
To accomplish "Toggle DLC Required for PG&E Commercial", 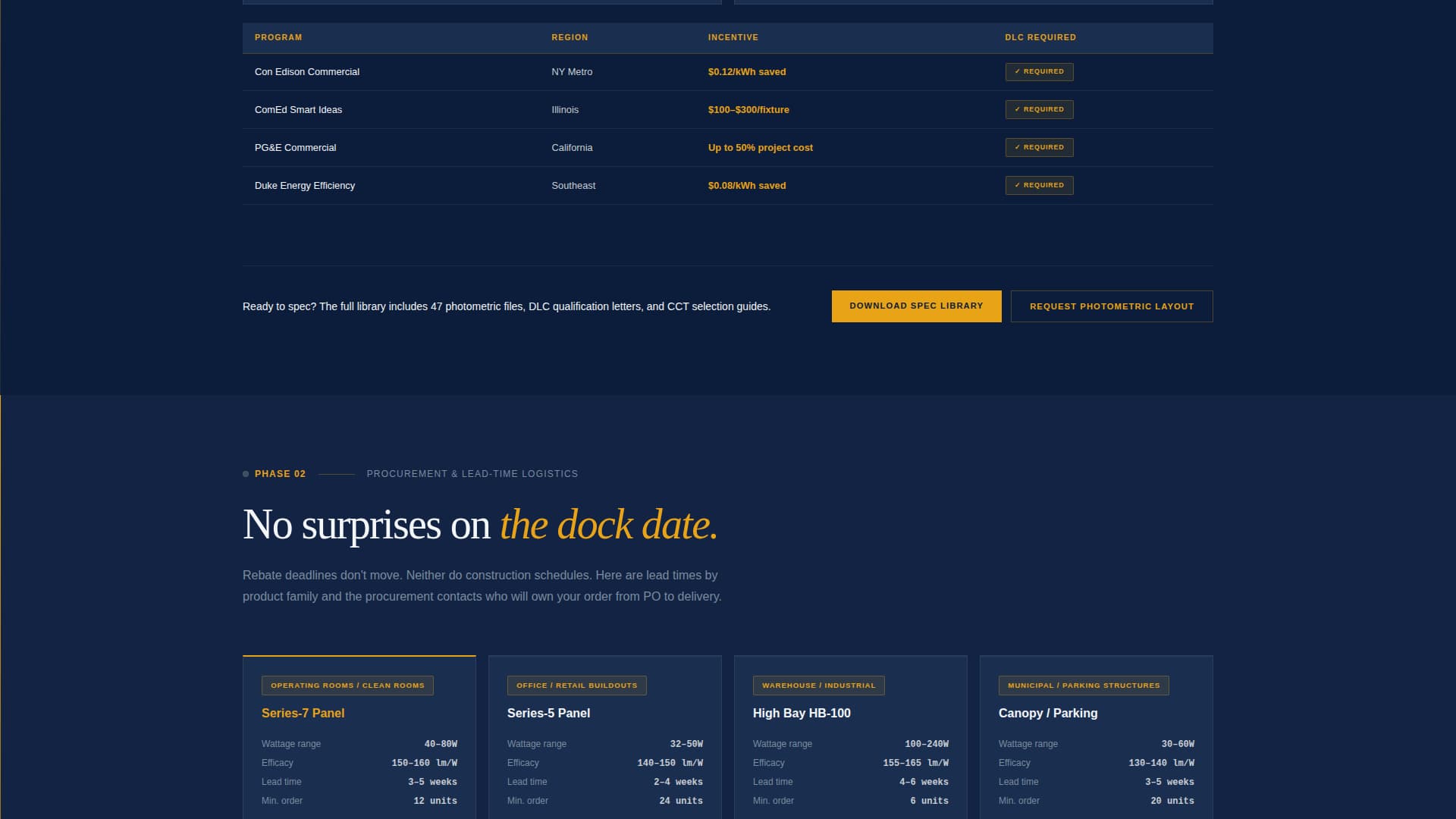I will tap(1039, 147).
